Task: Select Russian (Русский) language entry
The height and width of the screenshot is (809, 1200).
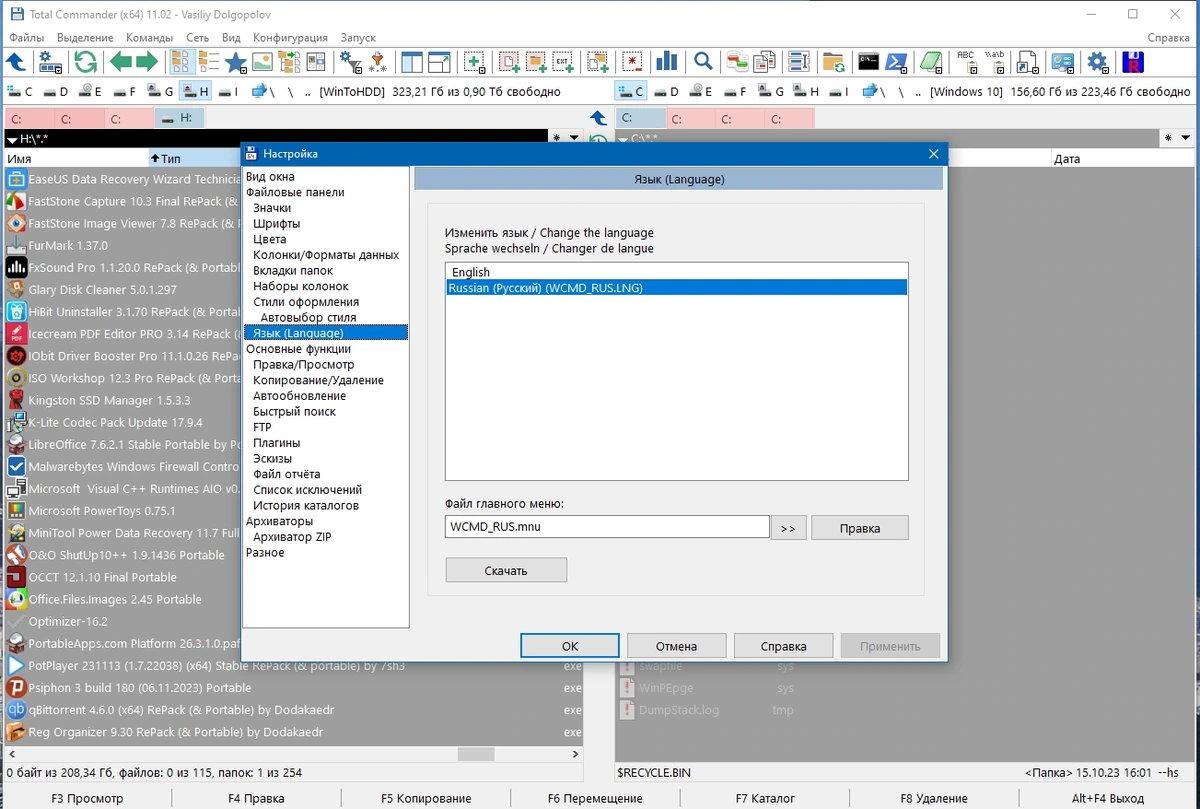Action: pyautogui.click(x=677, y=288)
